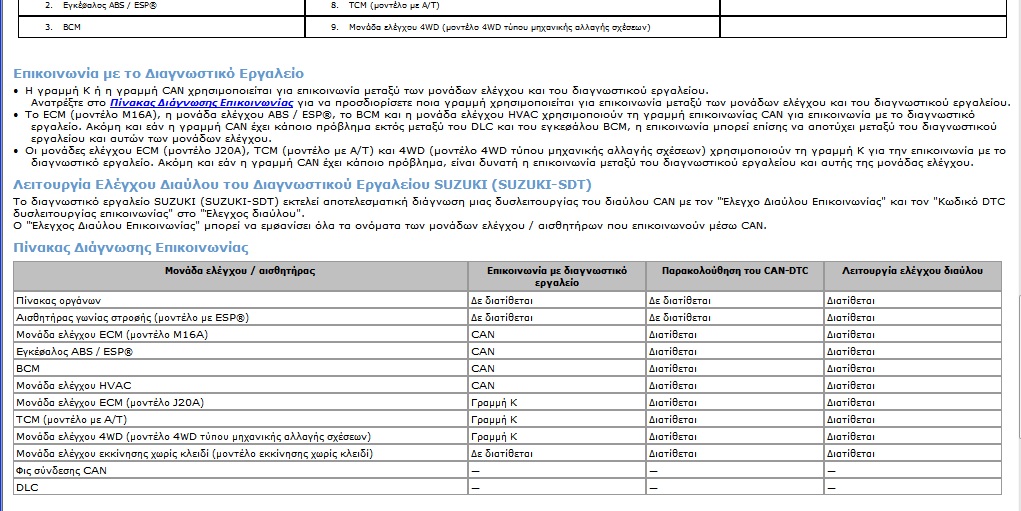Open the underlined Πίνακας Διάγνωσης Επικοινωνίας hyperlink

coord(201,103)
